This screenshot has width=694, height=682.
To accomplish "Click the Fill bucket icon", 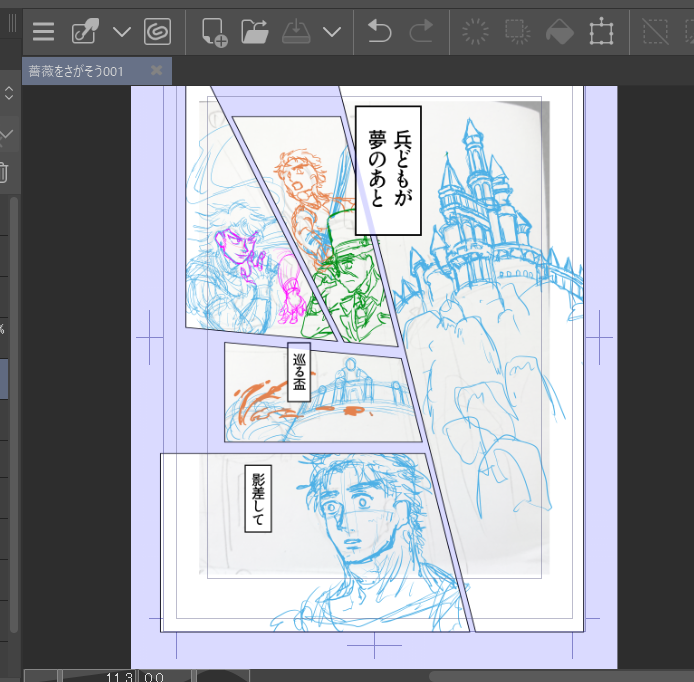I will point(559,32).
